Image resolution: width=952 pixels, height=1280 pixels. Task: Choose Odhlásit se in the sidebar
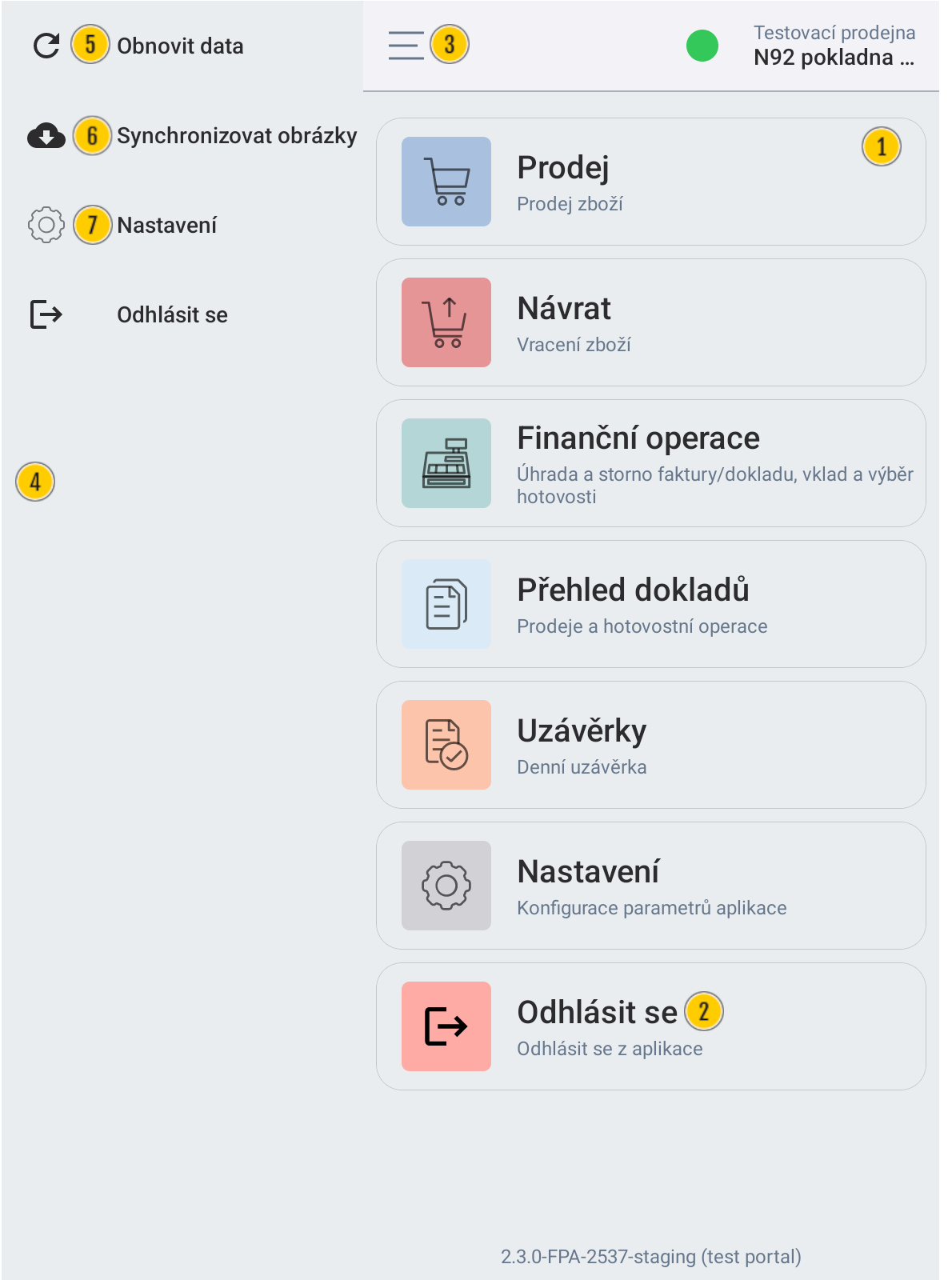(x=172, y=315)
